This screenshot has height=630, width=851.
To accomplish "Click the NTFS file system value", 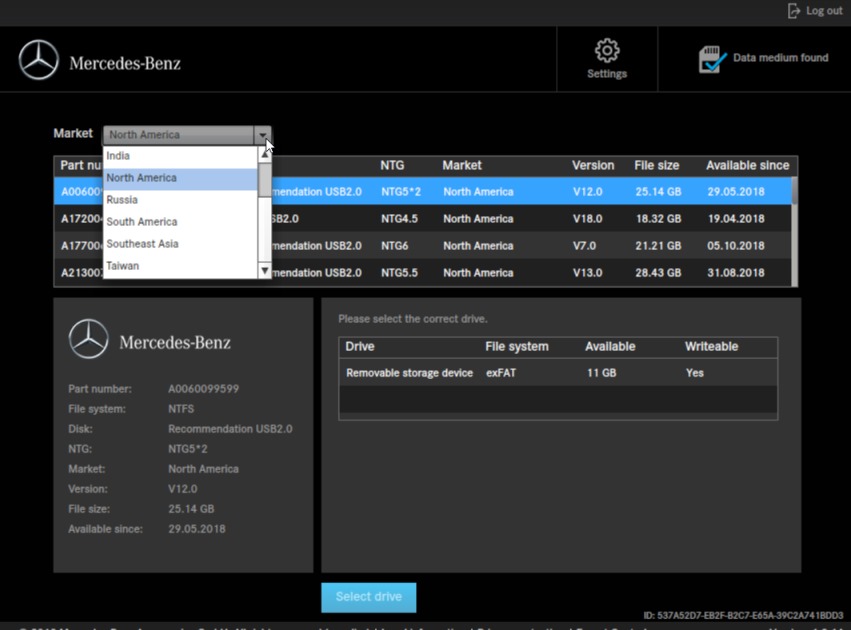I will pos(181,409).
